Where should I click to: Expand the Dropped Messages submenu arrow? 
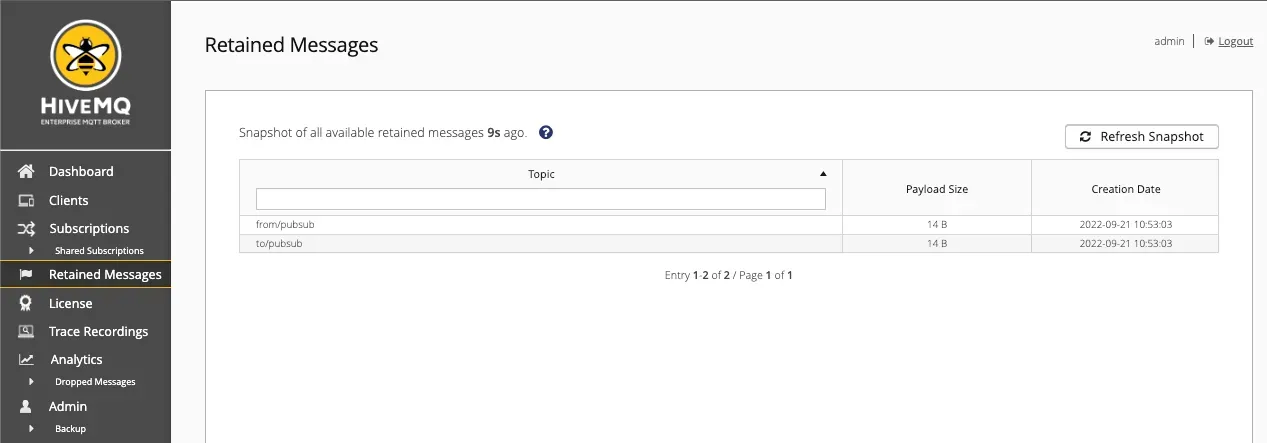[x=31, y=381]
